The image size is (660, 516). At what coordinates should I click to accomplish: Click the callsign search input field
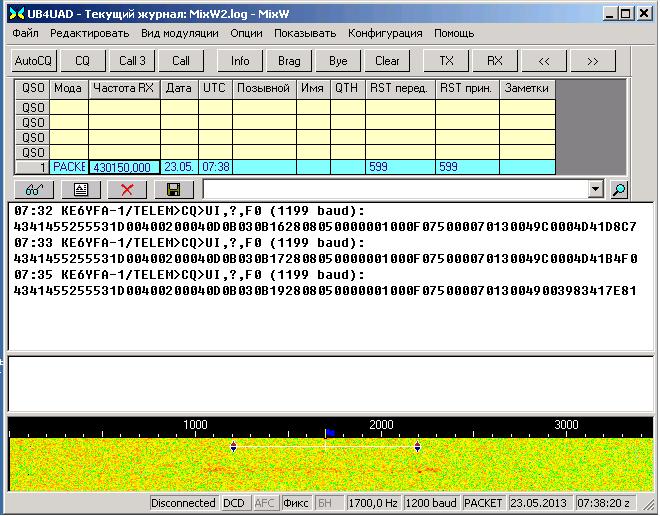pyautogui.click(x=396, y=189)
